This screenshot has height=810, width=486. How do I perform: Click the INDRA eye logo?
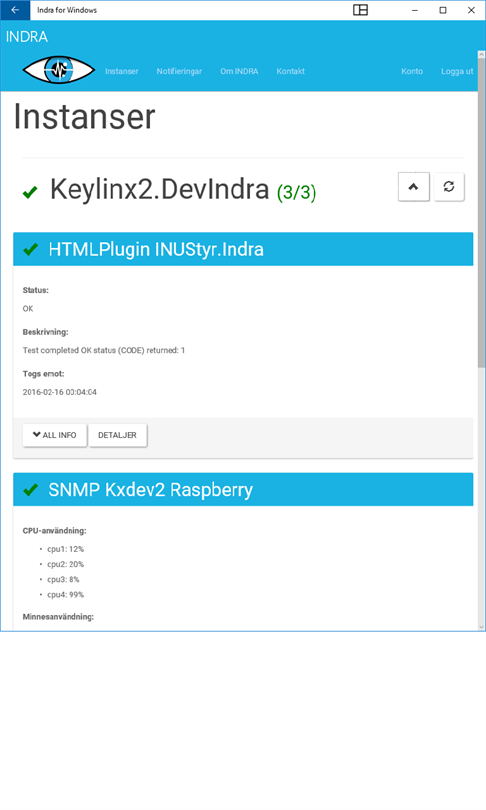pos(59,70)
